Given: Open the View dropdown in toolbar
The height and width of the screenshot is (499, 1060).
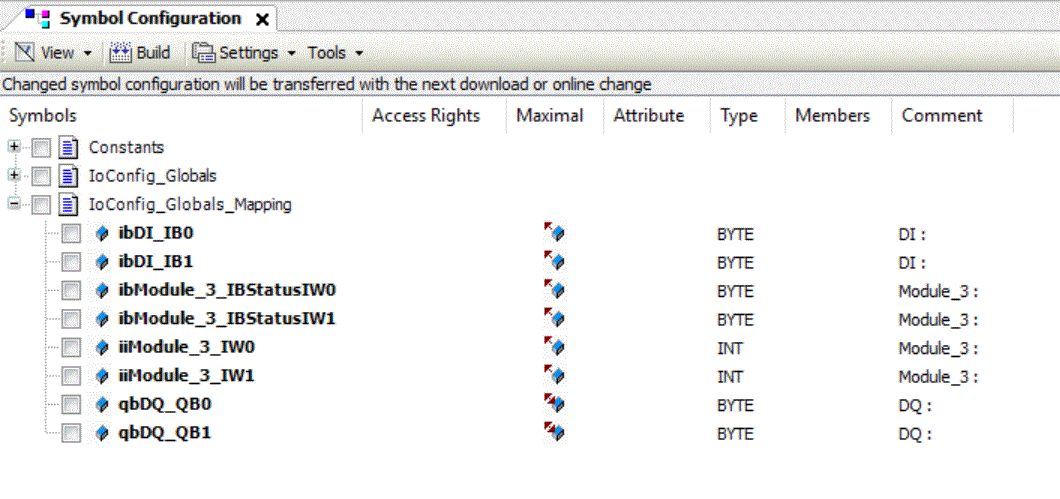Looking at the screenshot, I should (54, 53).
